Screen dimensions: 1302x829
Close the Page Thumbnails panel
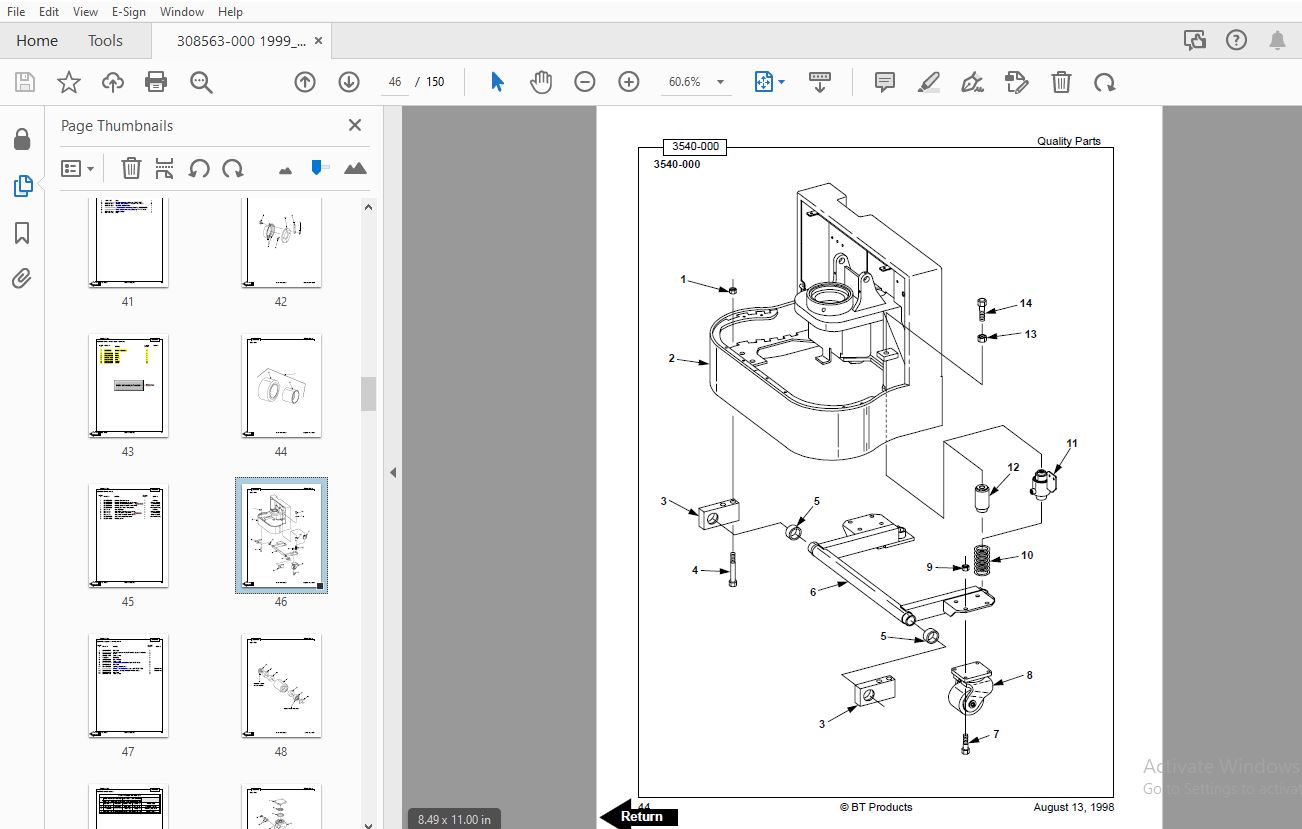coord(354,125)
